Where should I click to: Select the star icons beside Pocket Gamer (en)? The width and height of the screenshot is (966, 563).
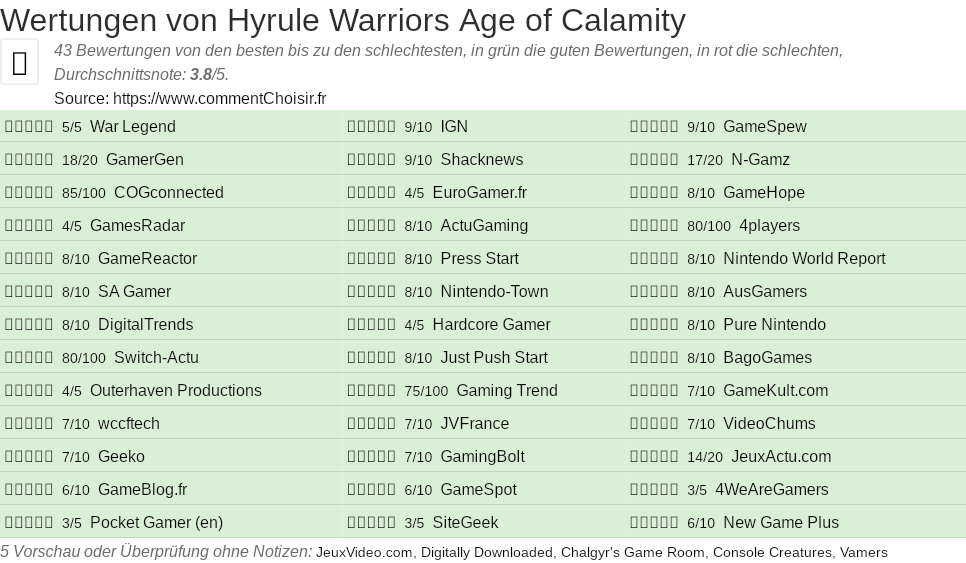[x=29, y=523]
